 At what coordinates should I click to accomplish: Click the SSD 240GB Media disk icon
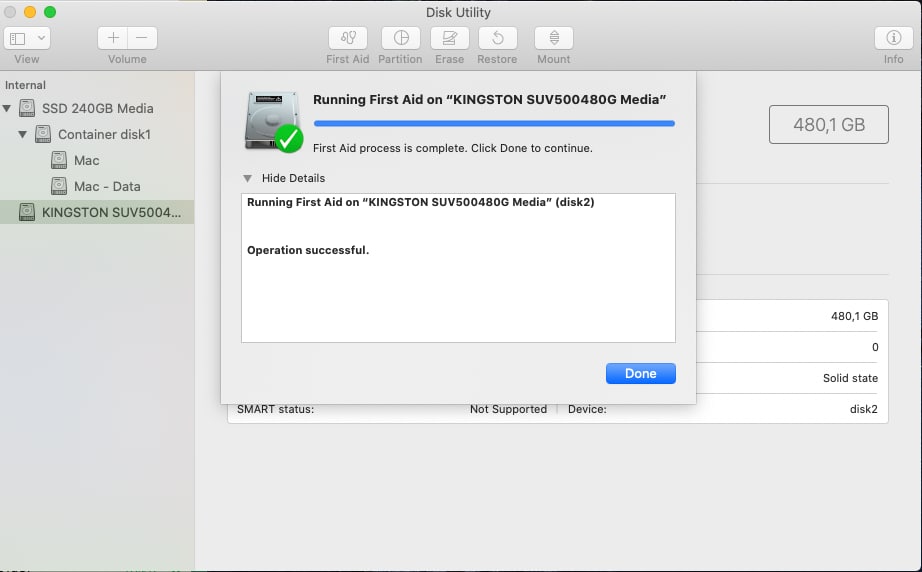click(26, 108)
